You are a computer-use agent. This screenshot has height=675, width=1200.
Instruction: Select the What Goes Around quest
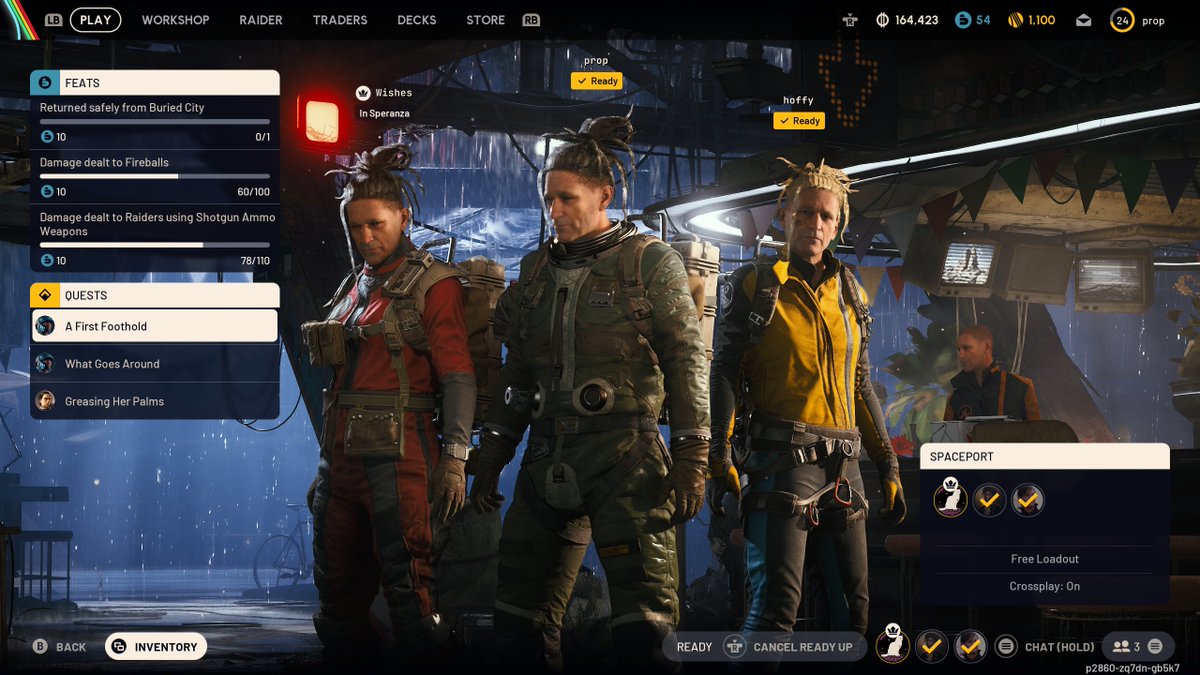coord(155,364)
